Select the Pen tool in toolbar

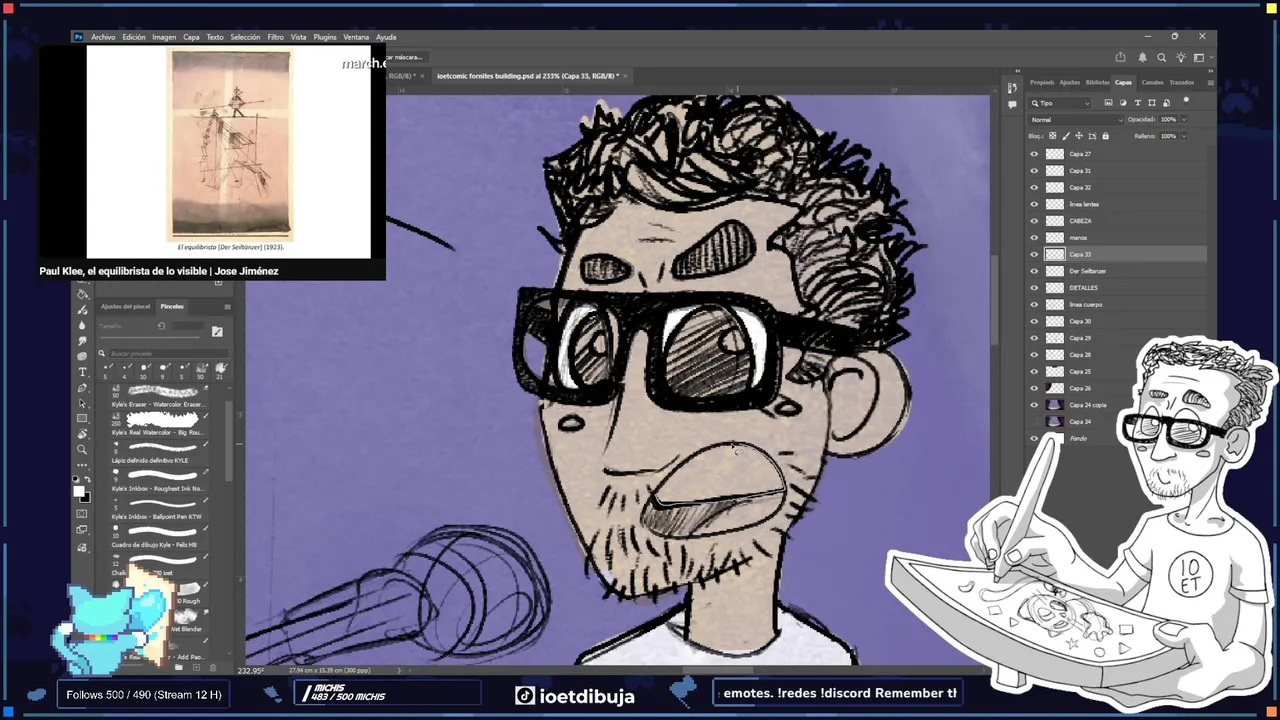[82, 388]
